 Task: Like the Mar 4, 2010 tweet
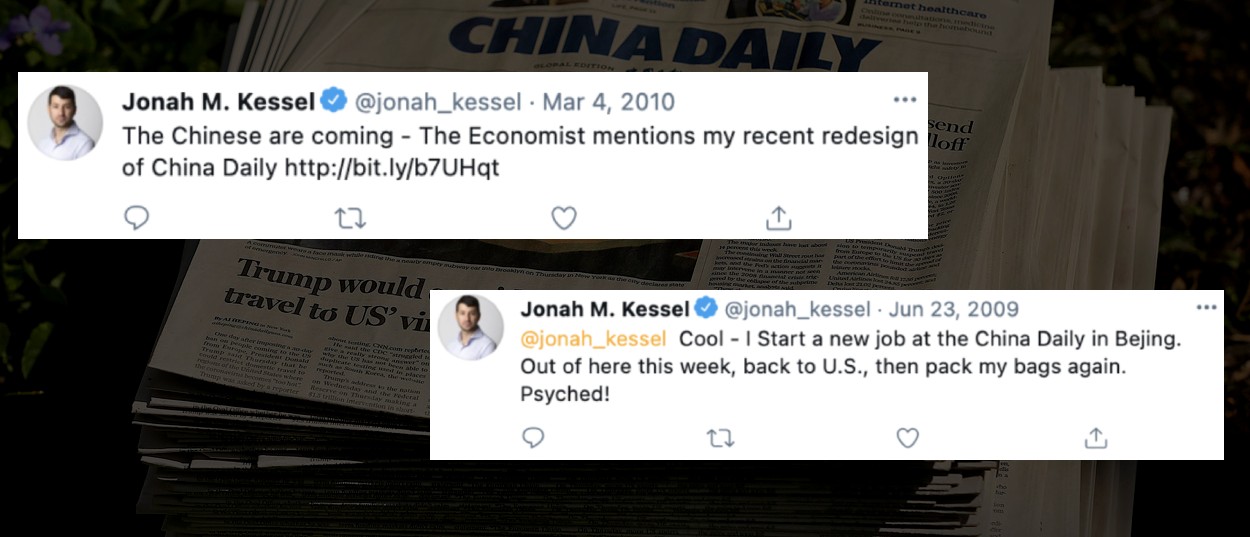pyautogui.click(x=564, y=217)
